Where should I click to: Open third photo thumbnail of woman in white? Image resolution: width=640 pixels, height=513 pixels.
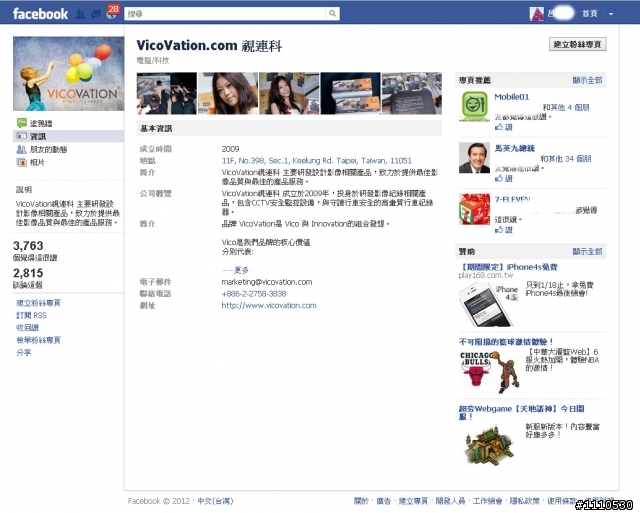pyautogui.click(x=289, y=93)
